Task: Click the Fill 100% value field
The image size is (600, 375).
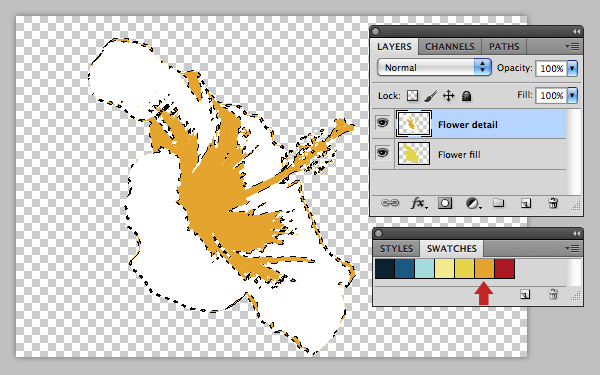Action: 551,95
